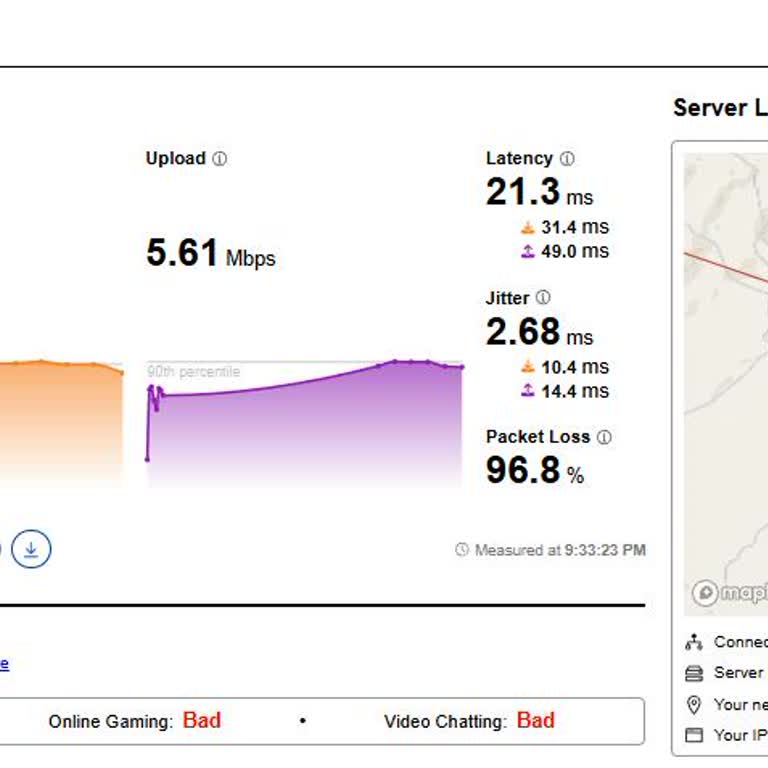Click the Mapbox logo on the map
The image size is (768, 768).
click(x=728, y=592)
